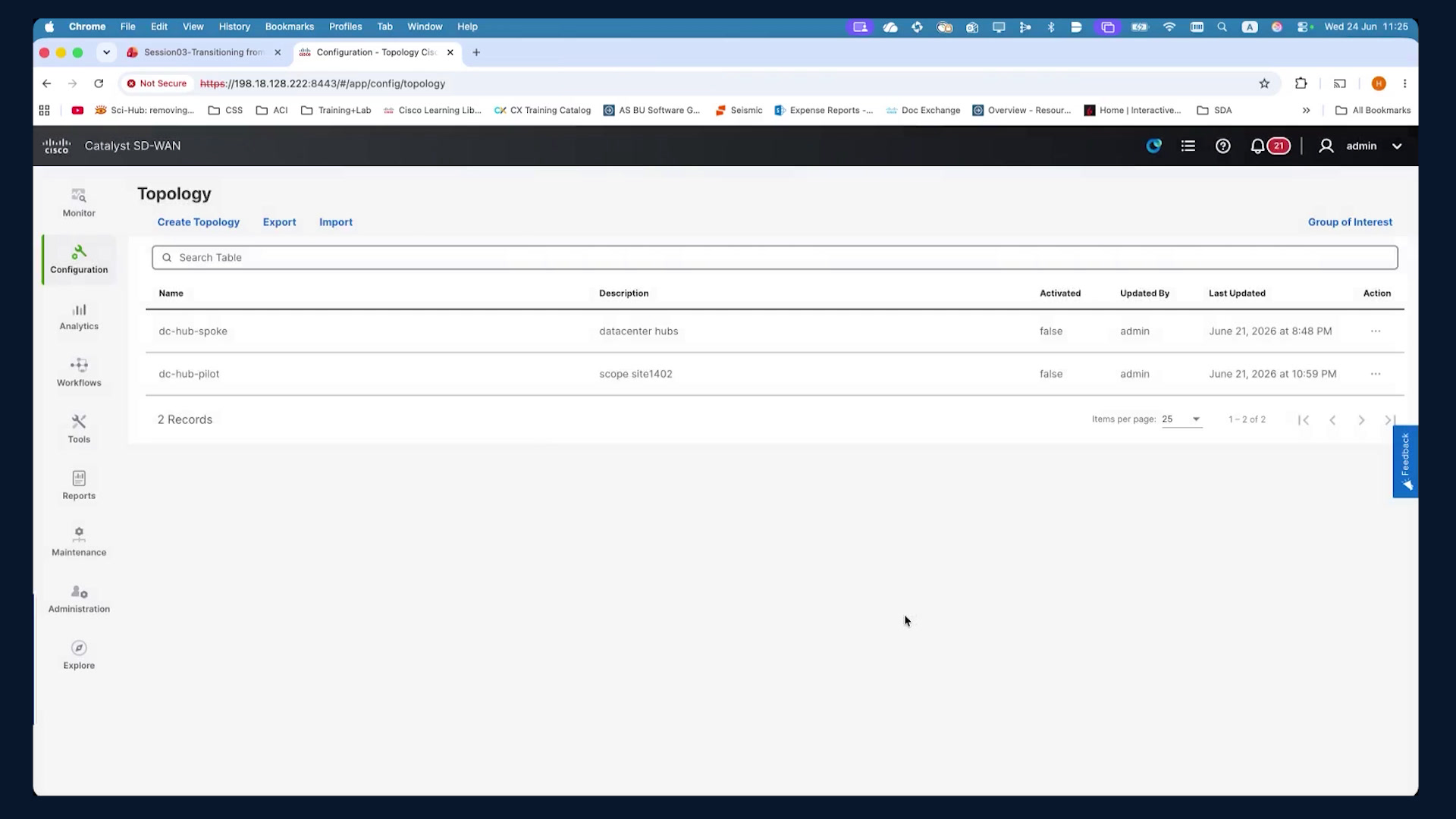Viewport: 1456px width, 819px height.
Task: Click in the Search Table field
Action: pyautogui.click(x=774, y=258)
